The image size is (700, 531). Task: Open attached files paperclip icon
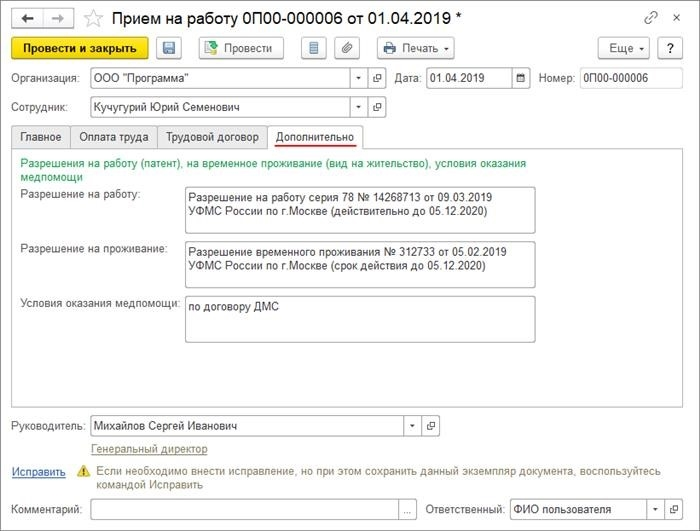pos(347,48)
